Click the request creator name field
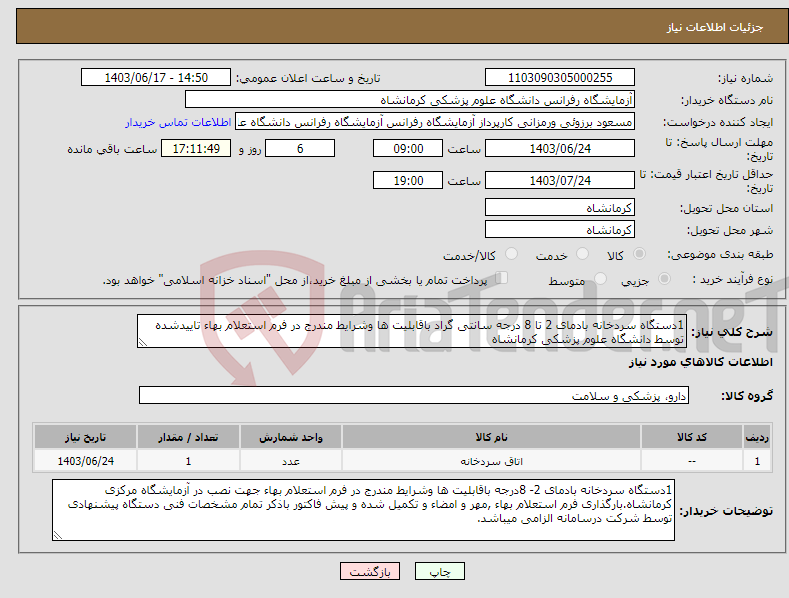Screen dimensions: 789x598 tap(435, 122)
